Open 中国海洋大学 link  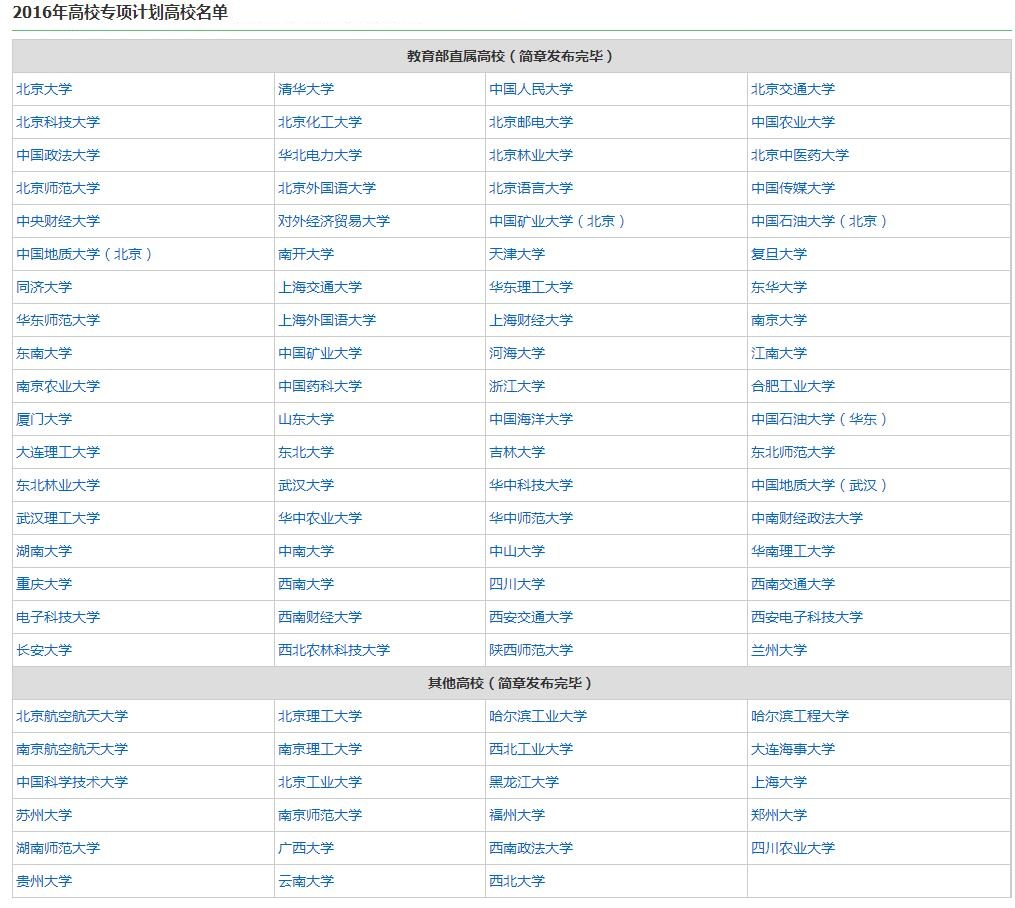click(531, 419)
